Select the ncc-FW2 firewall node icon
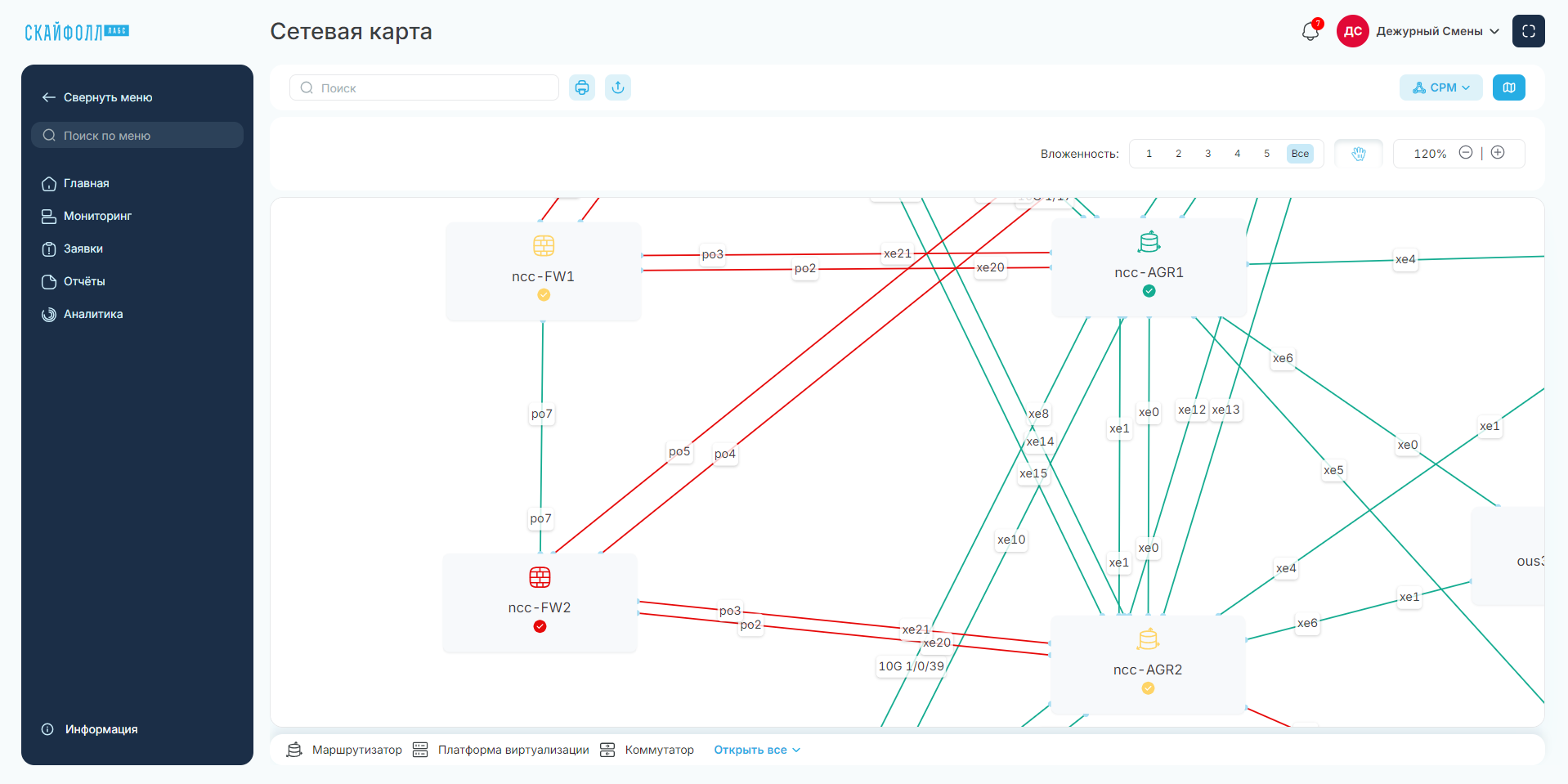Screen dimensions: 1568x784 coord(540,577)
